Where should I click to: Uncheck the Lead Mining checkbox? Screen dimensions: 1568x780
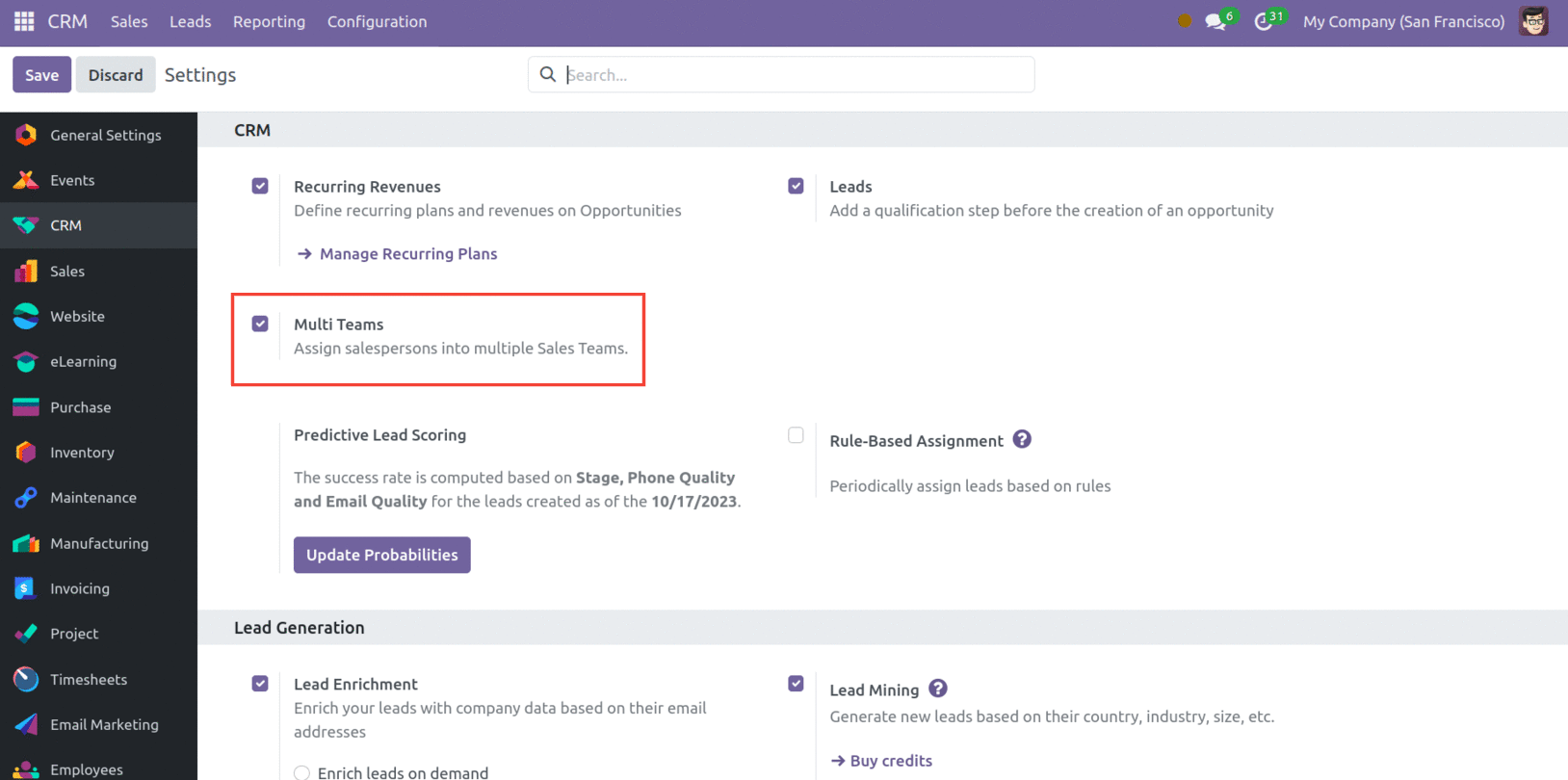pyautogui.click(x=796, y=684)
